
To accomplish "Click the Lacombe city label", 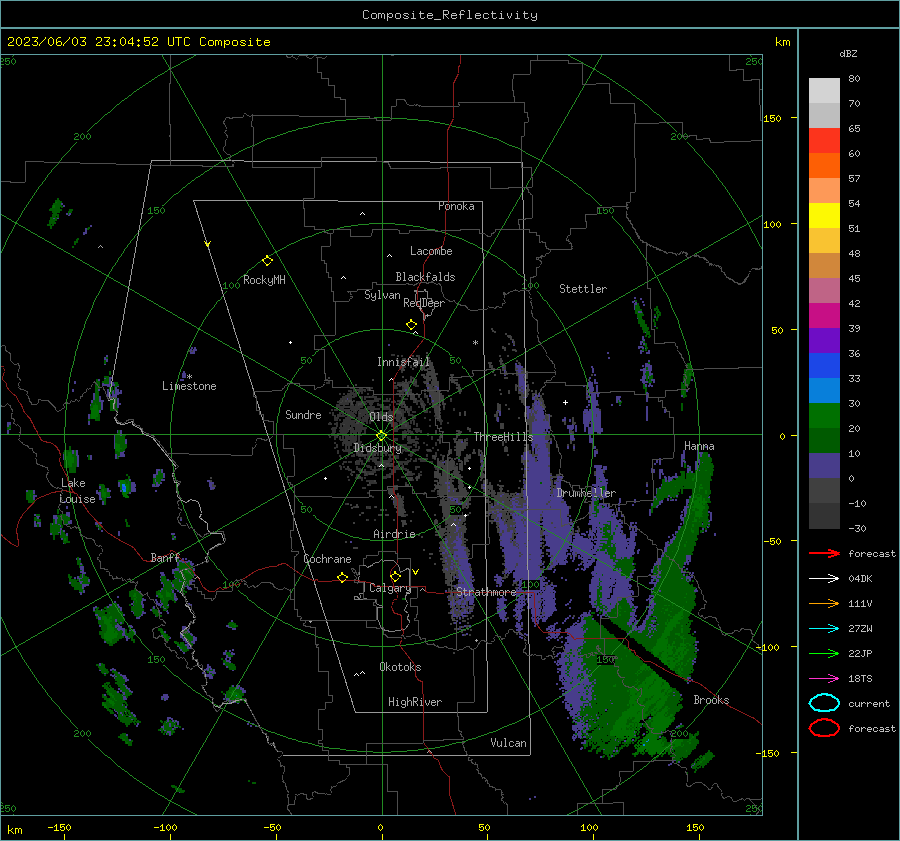I will 431,251.
